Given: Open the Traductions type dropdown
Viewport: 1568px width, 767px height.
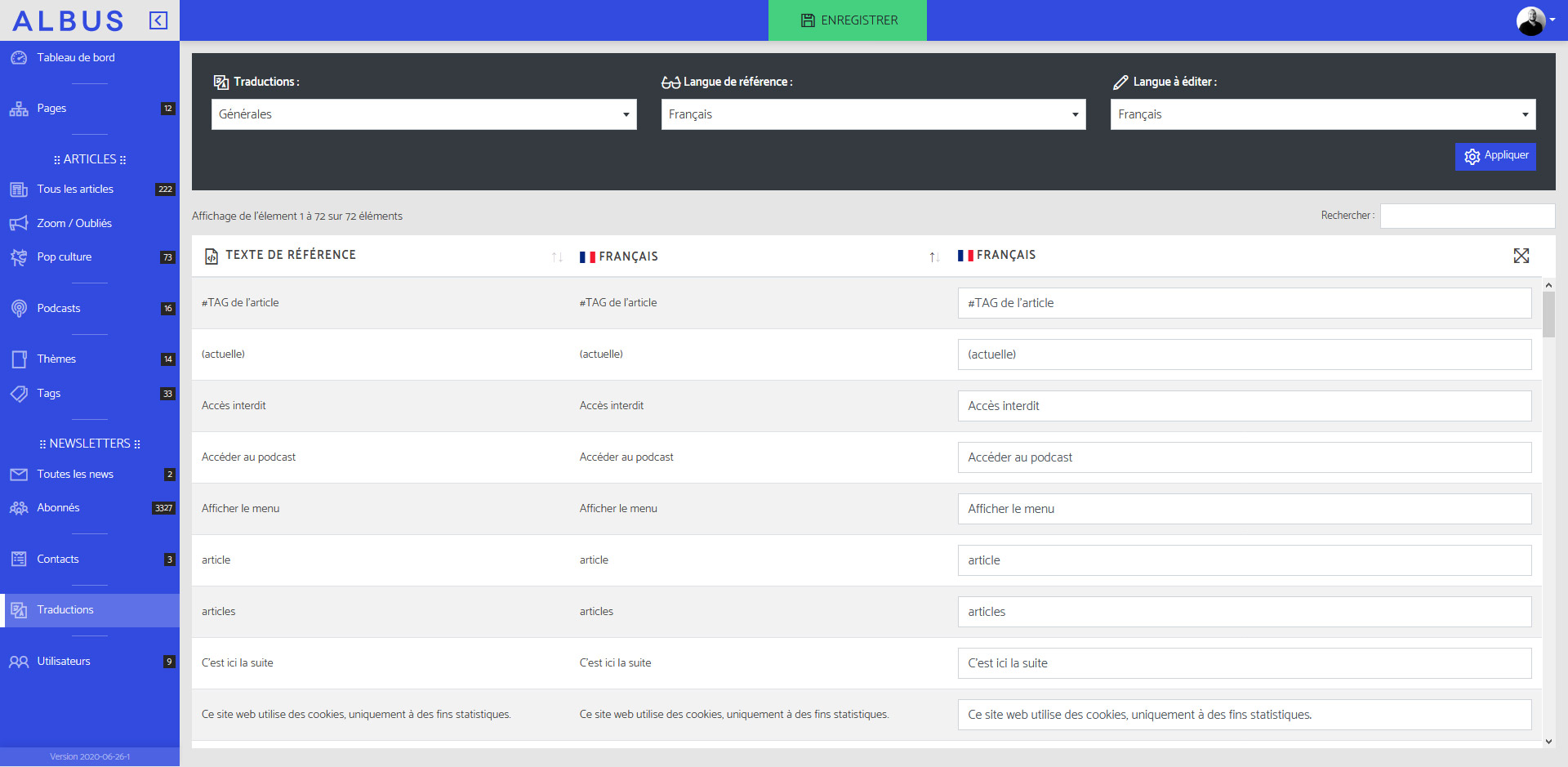Looking at the screenshot, I should click(x=424, y=114).
